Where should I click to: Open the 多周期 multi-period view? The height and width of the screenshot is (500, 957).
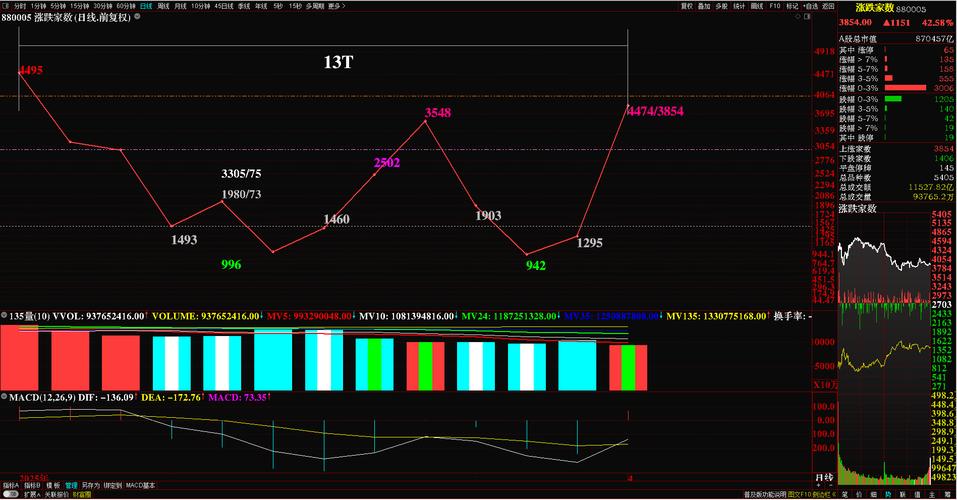315,5
